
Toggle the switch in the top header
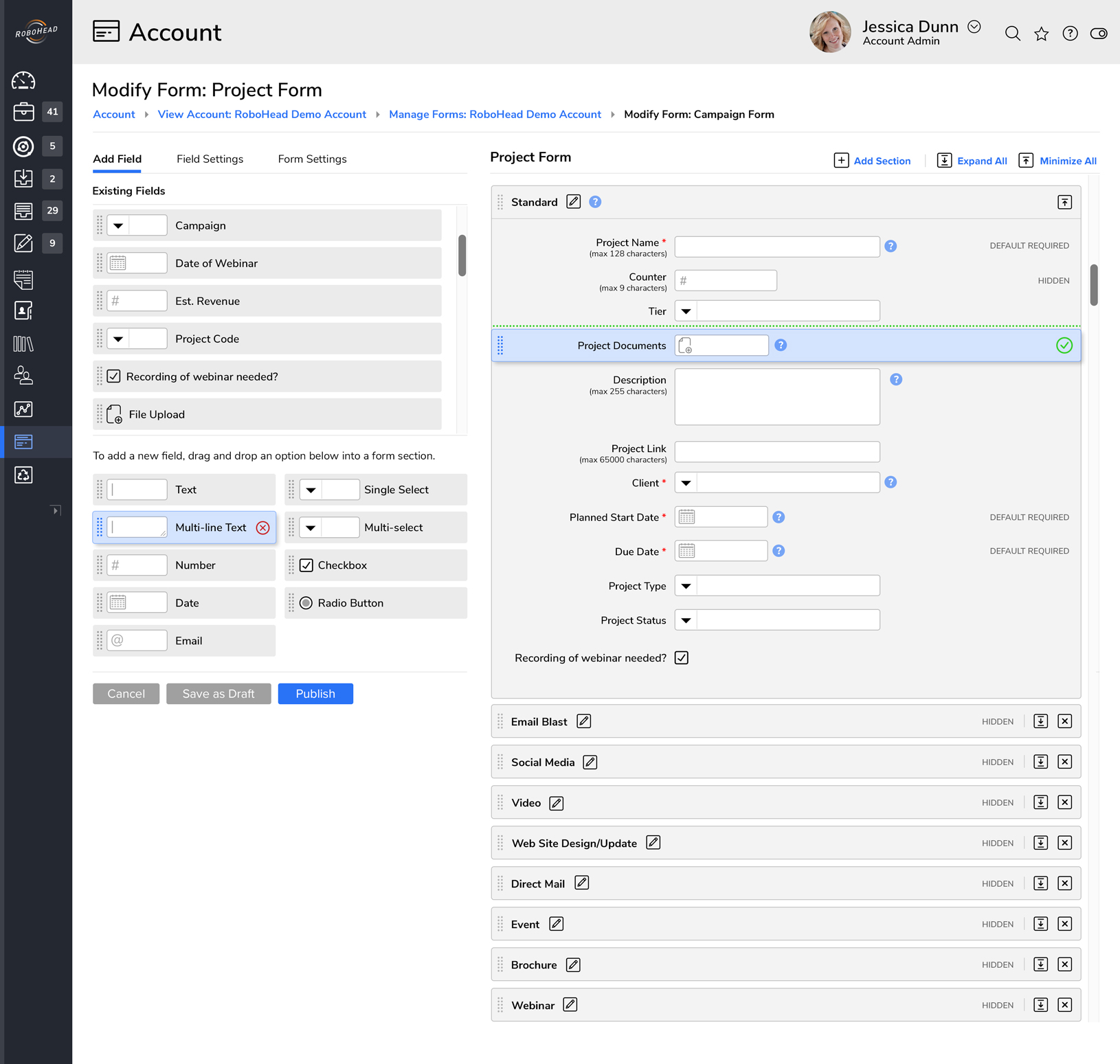[x=1099, y=34]
